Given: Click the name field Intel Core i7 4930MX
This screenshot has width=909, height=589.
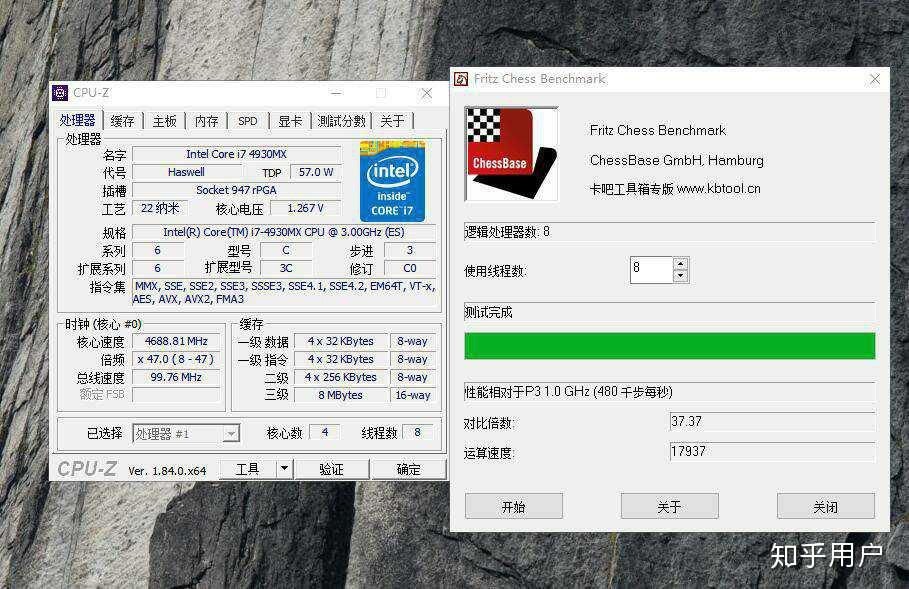Looking at the screenshot, I should 237,154.
